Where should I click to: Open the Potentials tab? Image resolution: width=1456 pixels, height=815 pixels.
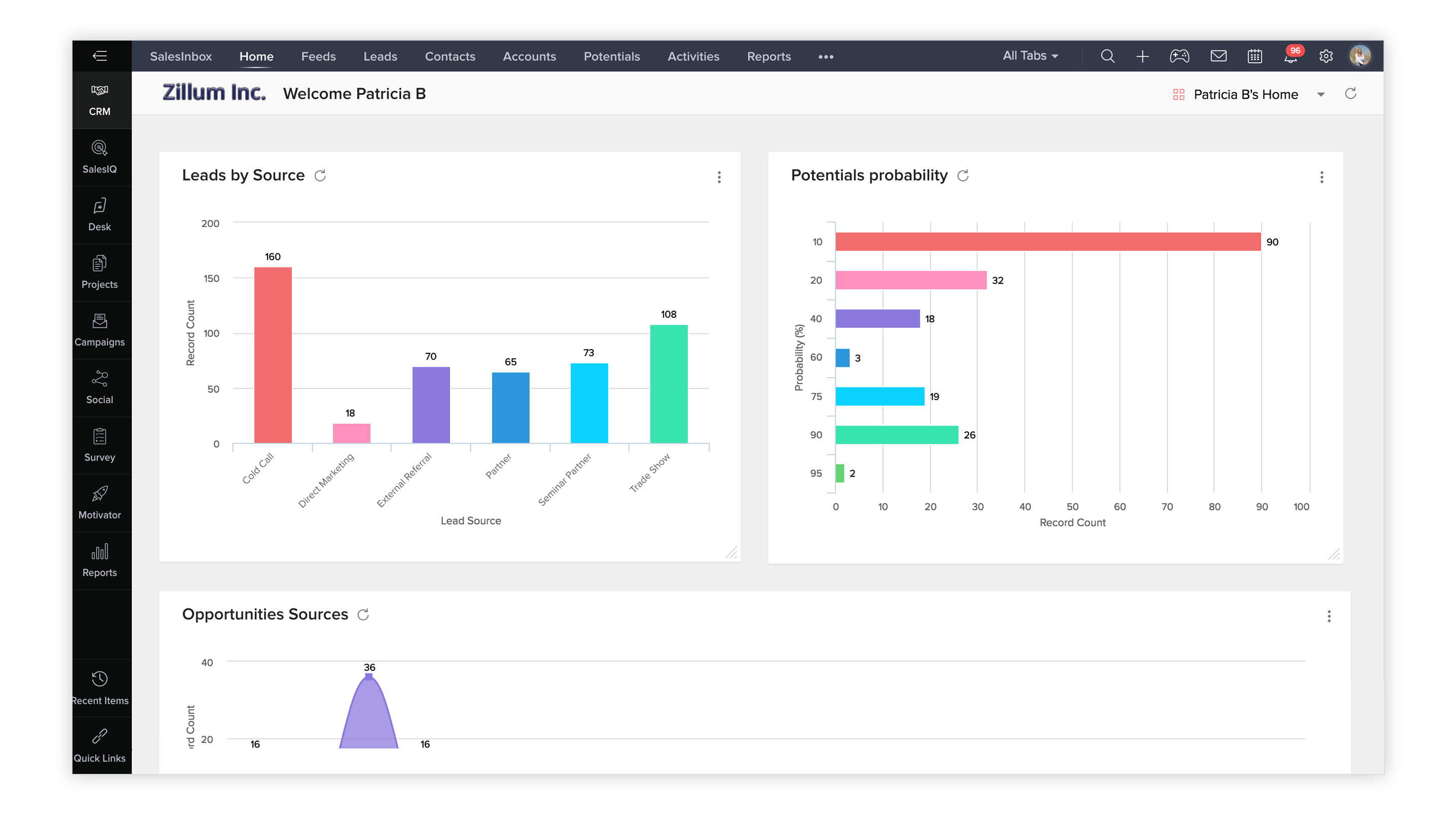click(x=612, y=57)
